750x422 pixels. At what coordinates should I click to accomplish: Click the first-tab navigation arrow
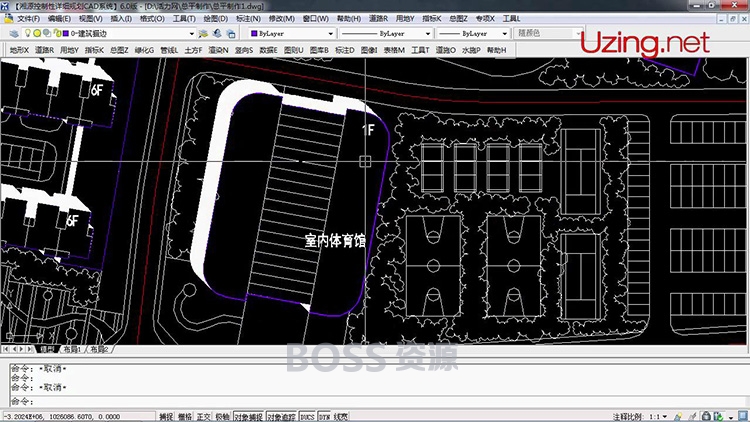pyautogui.click(x=5, y=349)
